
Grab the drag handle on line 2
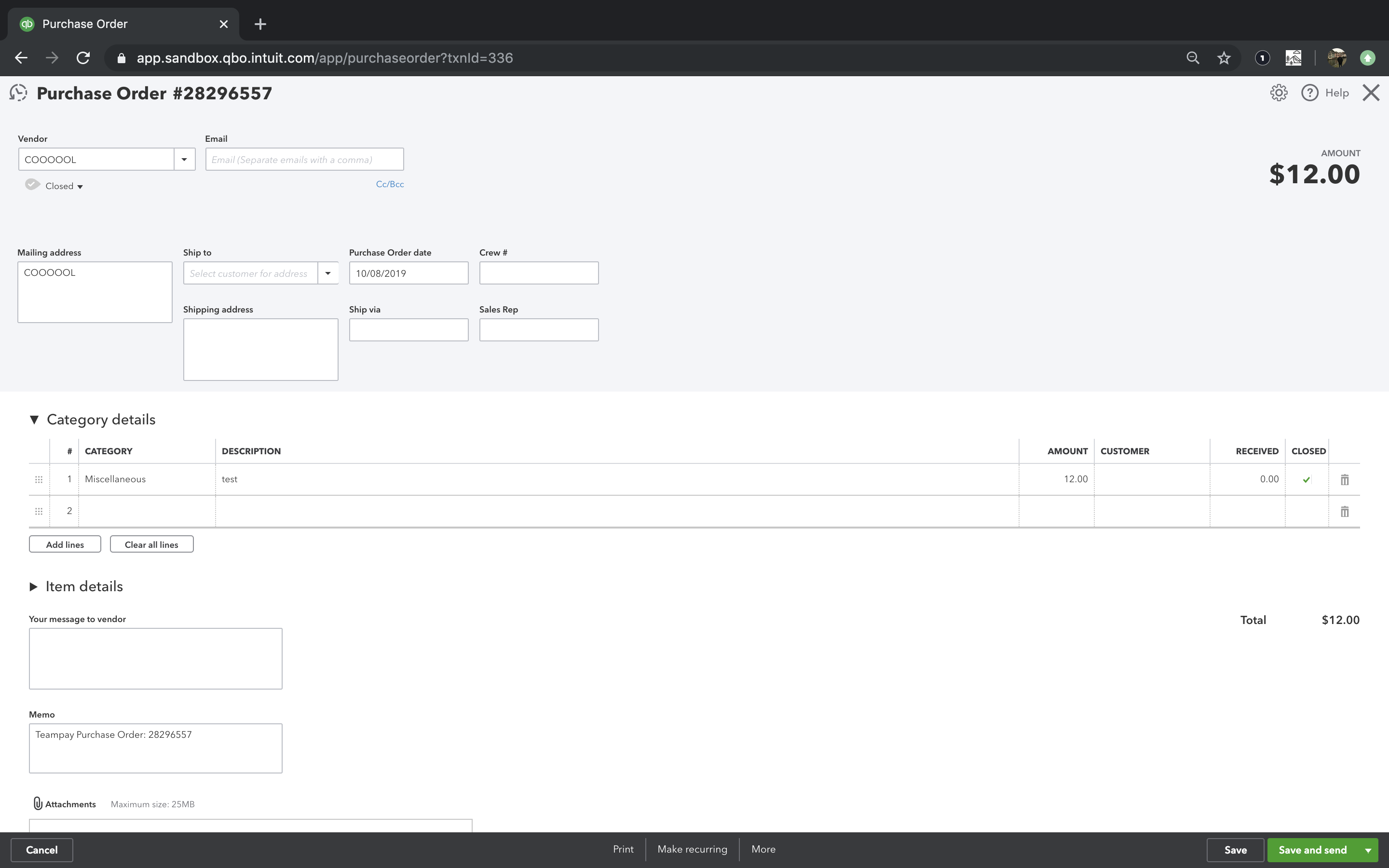pyautogui.click(x=39, y=511)
